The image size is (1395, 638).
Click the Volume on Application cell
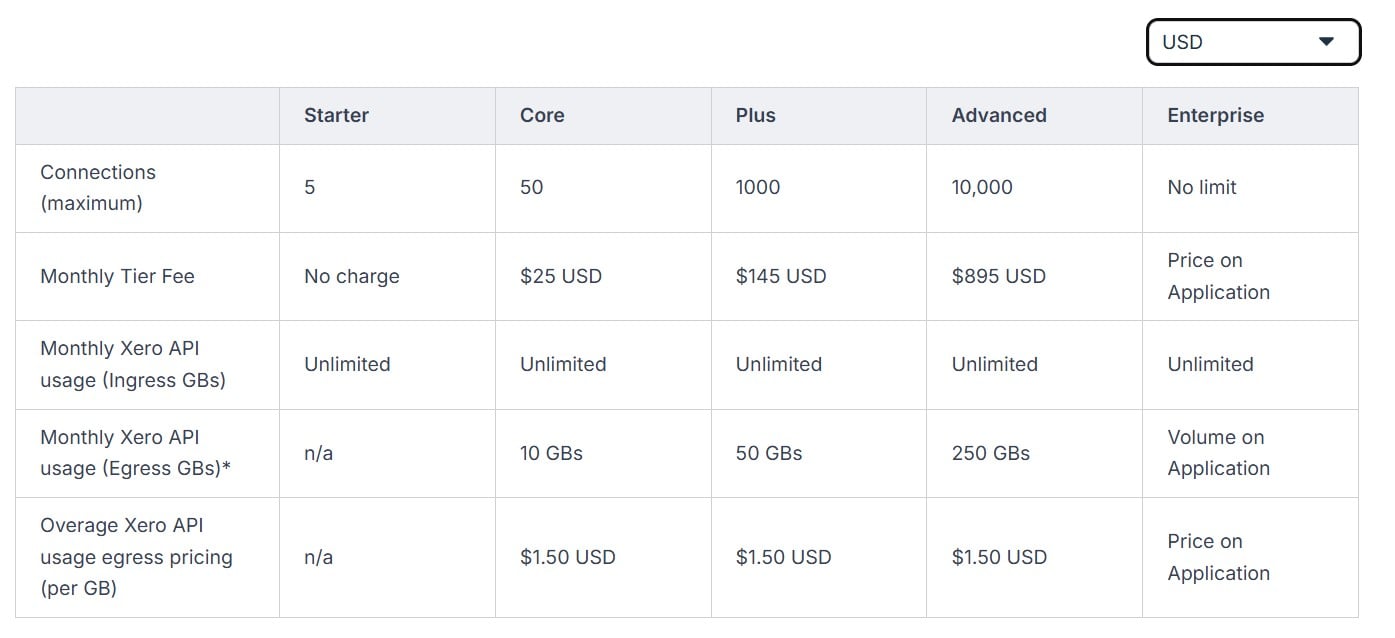pos(1217,453)
